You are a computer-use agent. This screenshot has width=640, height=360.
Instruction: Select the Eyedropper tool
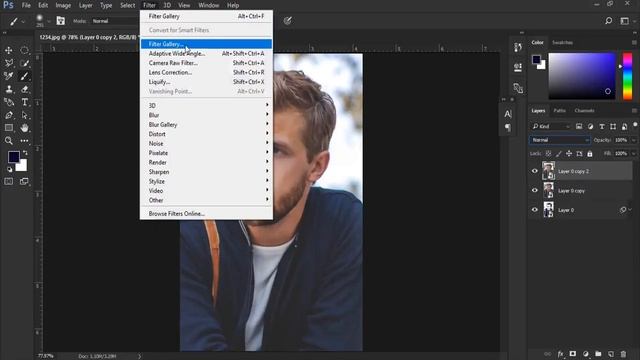tap(9, 76)
